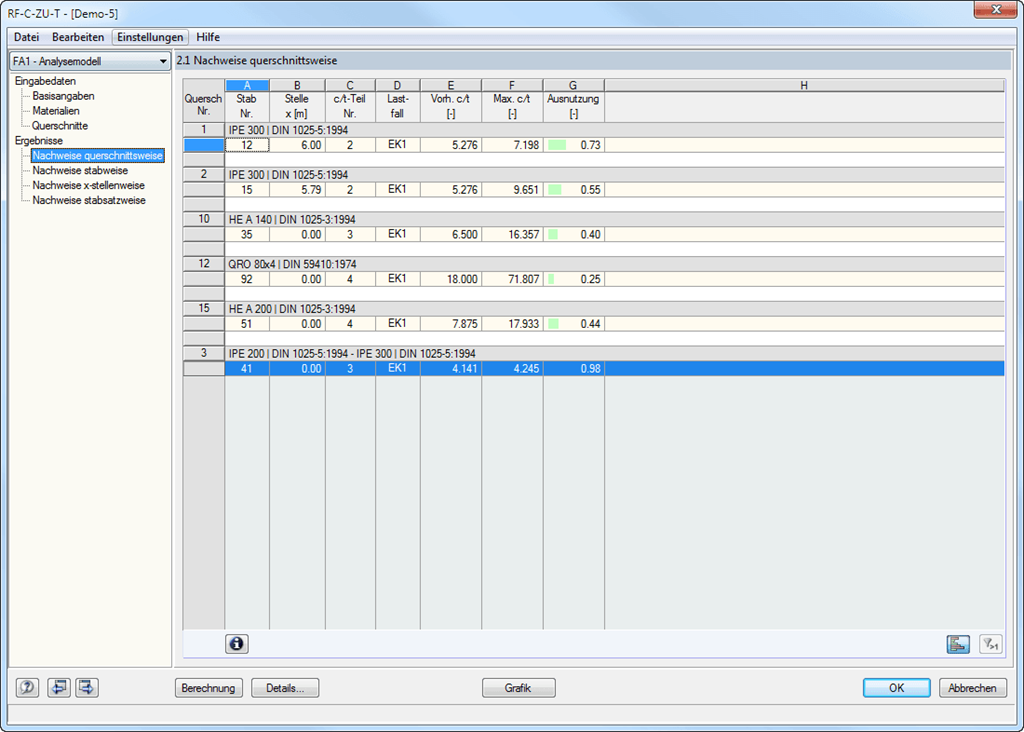This screenshot has height=732, width=1024.
Task: Close the RF-C-ZU-T window
Action: coord(995,9)
